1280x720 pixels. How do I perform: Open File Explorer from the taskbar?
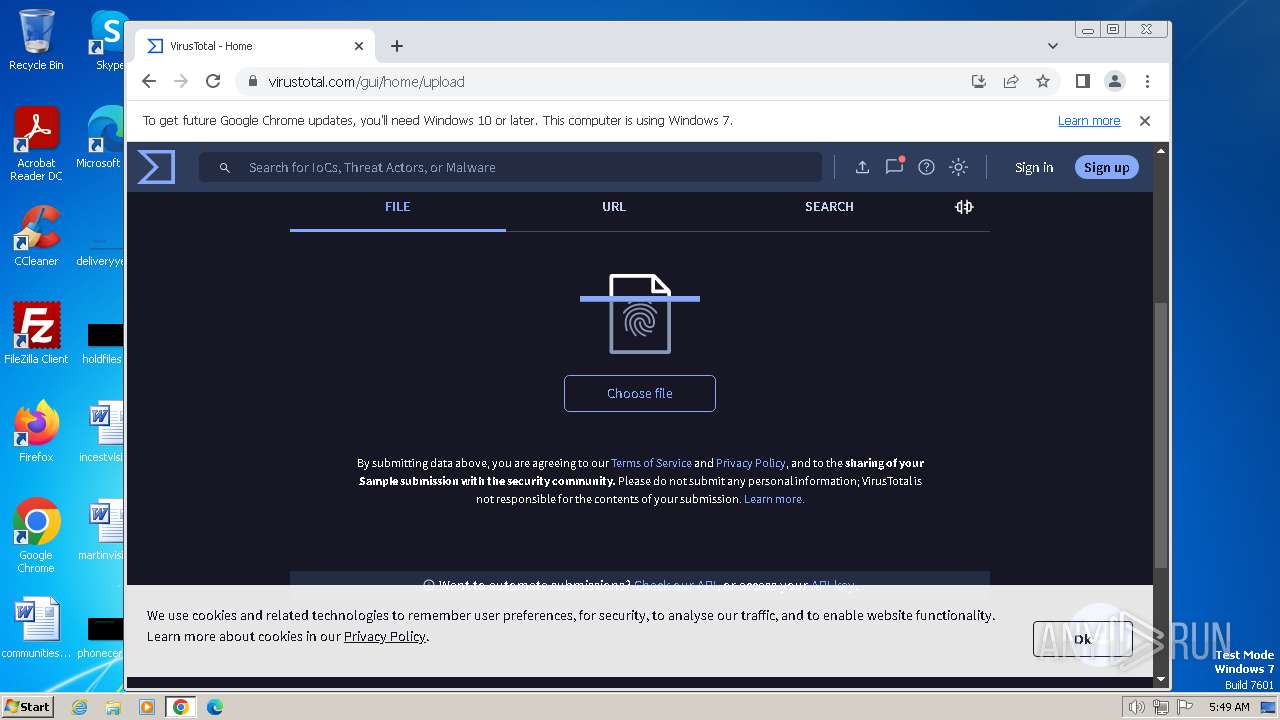(x=113, y=707)
